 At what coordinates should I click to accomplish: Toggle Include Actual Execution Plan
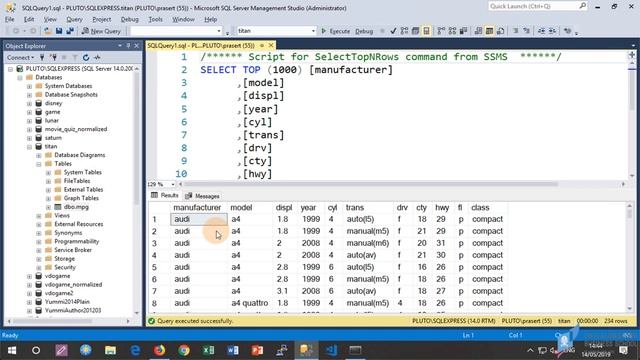[441, 31]
